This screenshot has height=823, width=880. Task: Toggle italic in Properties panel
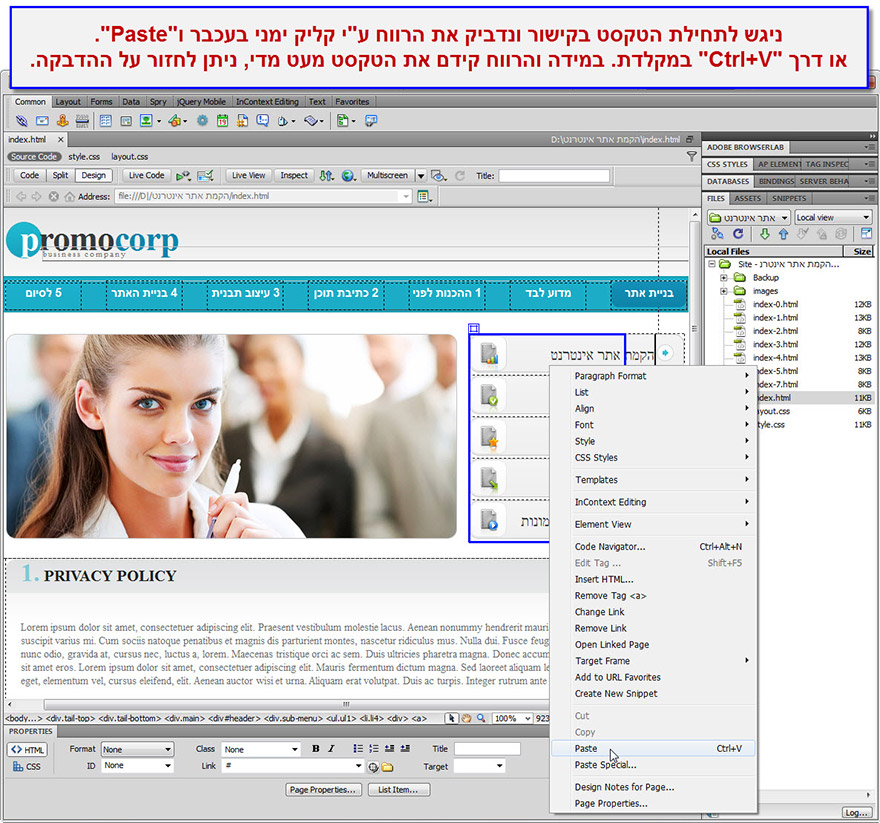[332, 748]
